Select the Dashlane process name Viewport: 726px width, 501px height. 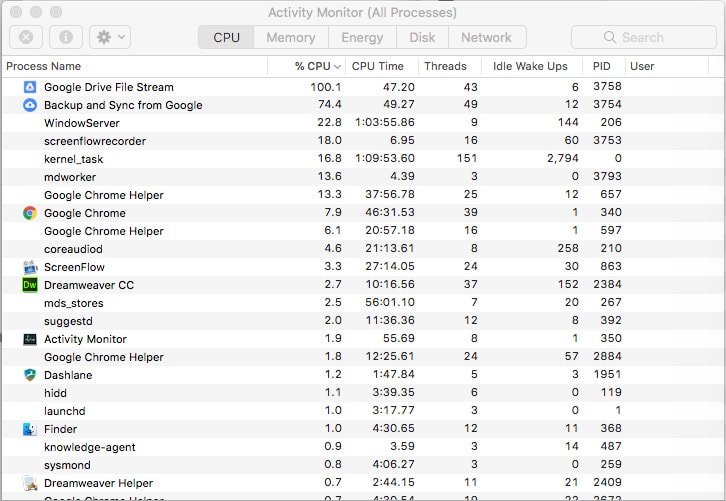68,375
